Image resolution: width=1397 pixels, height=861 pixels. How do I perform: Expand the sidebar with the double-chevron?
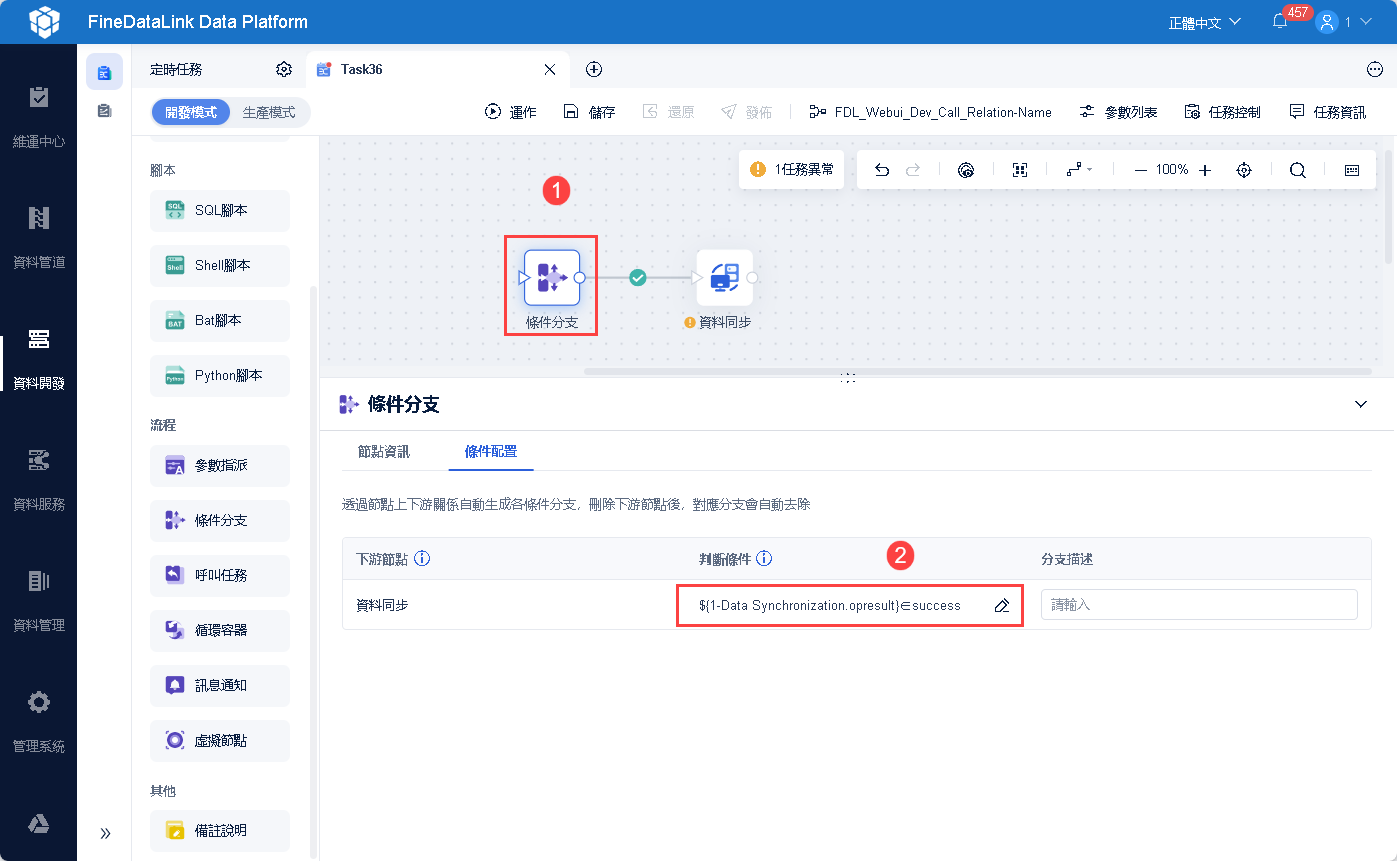pos(105,833)
